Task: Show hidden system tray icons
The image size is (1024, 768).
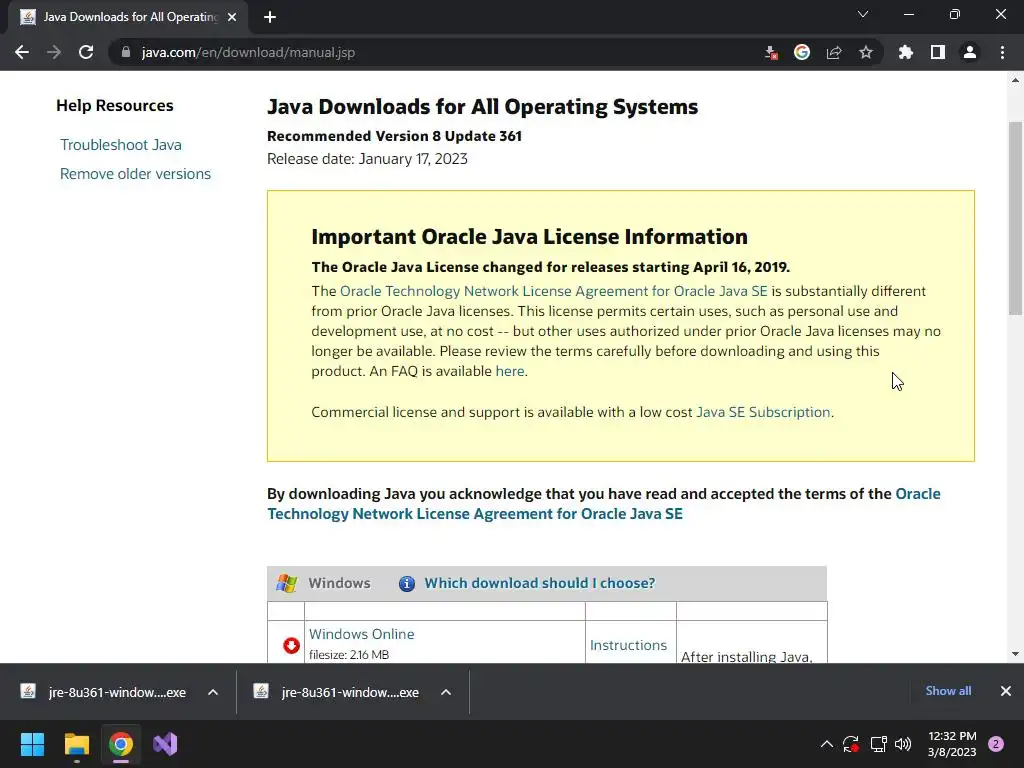Action: coord(827,744)
